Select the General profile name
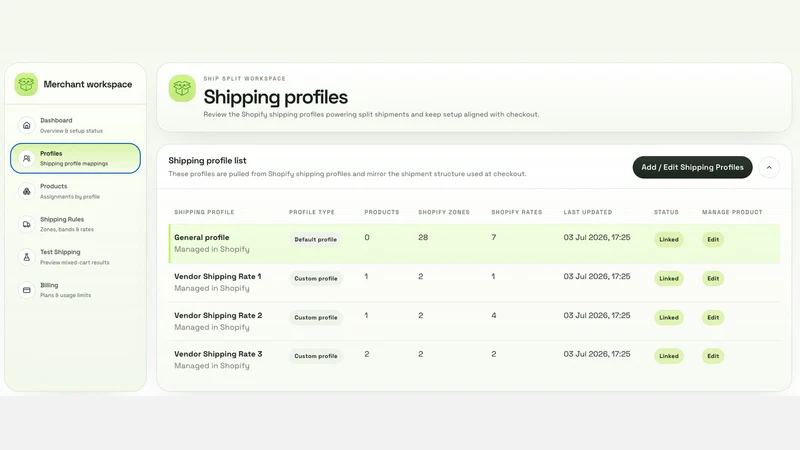Screen dimensions: 800x450 (x=202, y=237)
